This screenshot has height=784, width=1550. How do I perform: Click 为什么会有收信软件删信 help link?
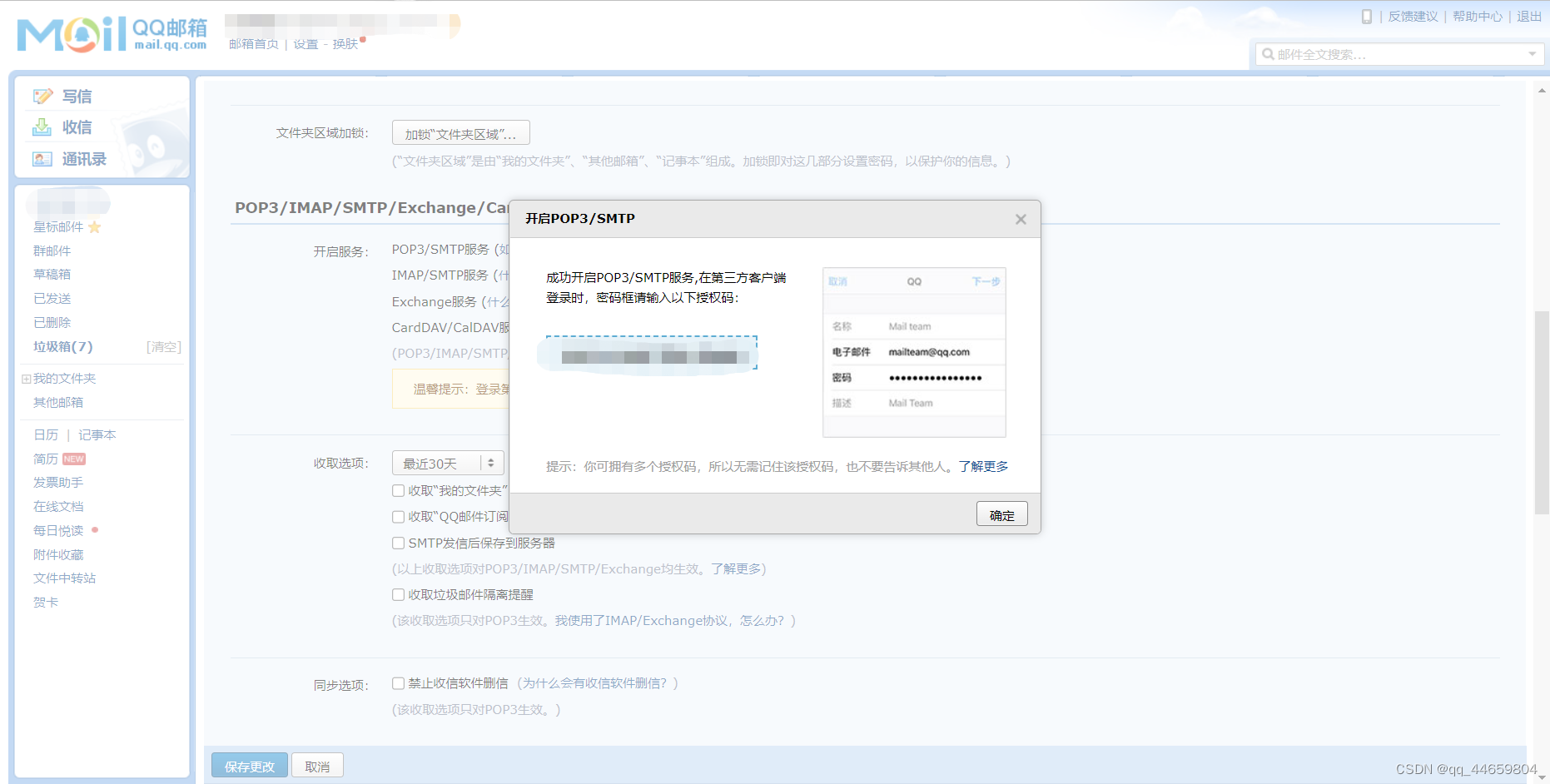click(x=598, y=683)
